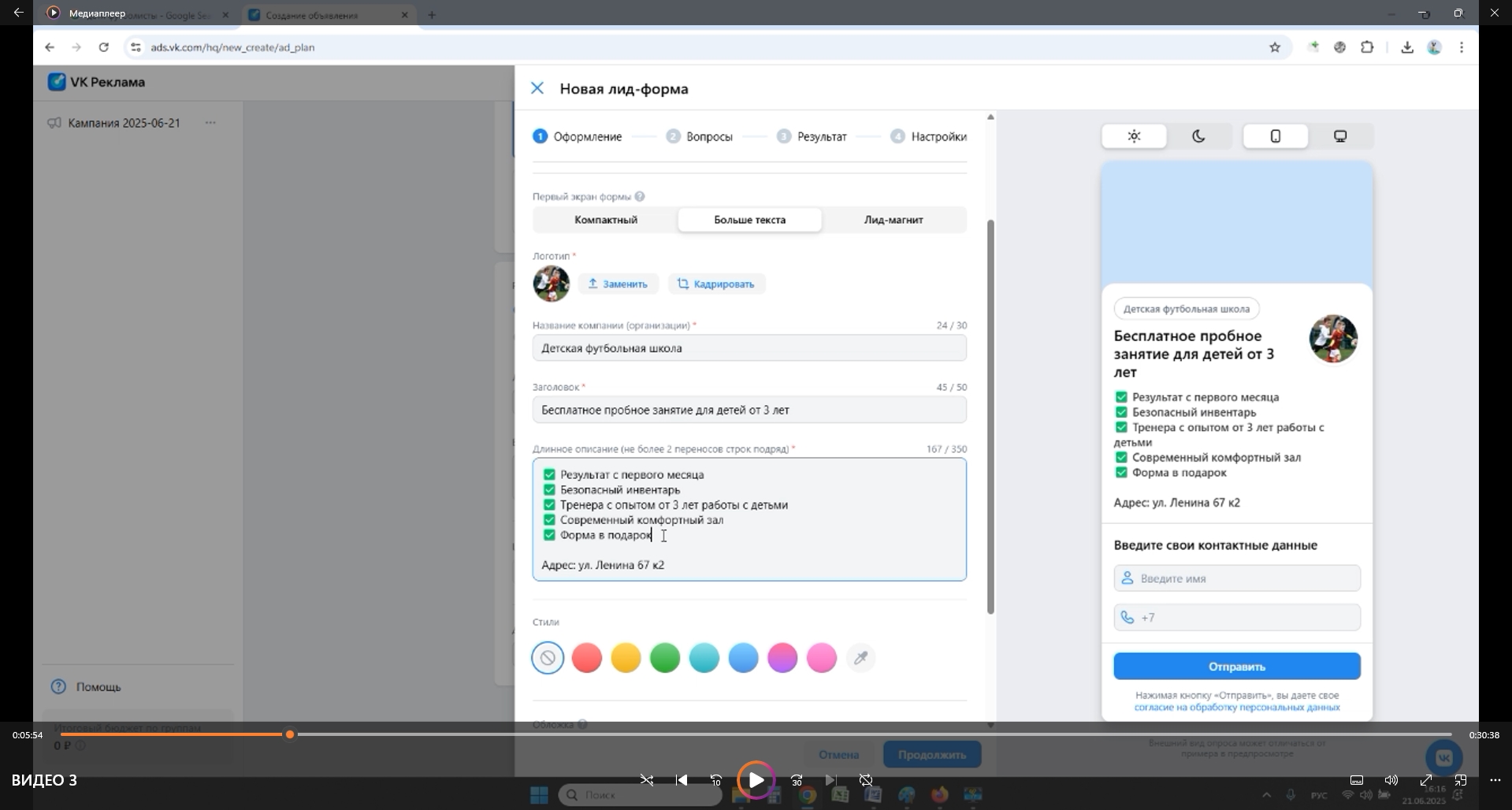1512x810 pixels.
Task: Open the custom color eyedropper picker
Action: [861, 658]
